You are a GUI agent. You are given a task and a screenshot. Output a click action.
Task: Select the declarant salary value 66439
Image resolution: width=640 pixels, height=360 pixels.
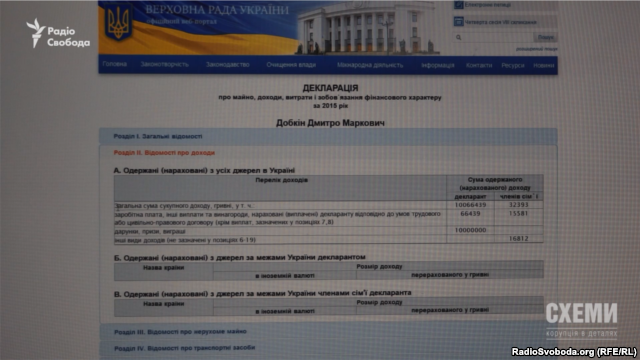[470, 213]
